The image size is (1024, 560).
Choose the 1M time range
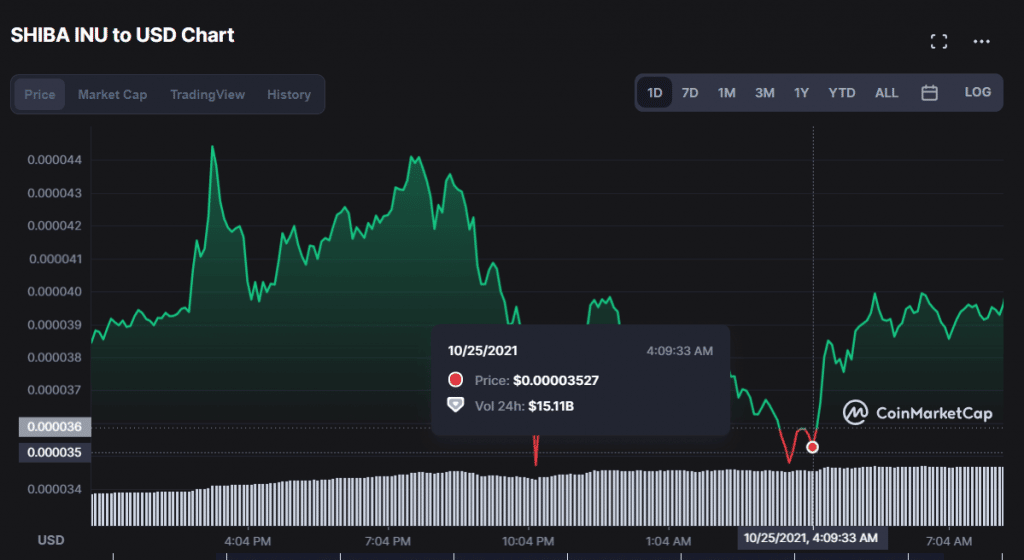pyautogui.click(x=726, y=93)
